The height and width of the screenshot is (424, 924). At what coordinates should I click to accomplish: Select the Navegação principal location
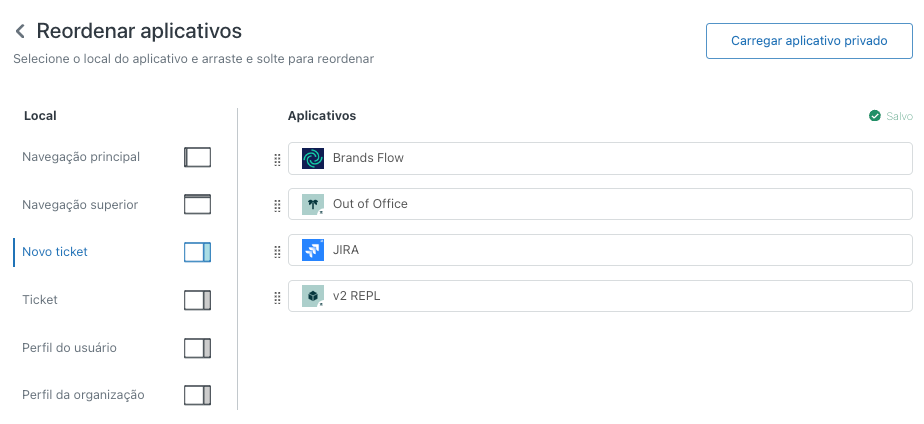(x=81, y=157)
